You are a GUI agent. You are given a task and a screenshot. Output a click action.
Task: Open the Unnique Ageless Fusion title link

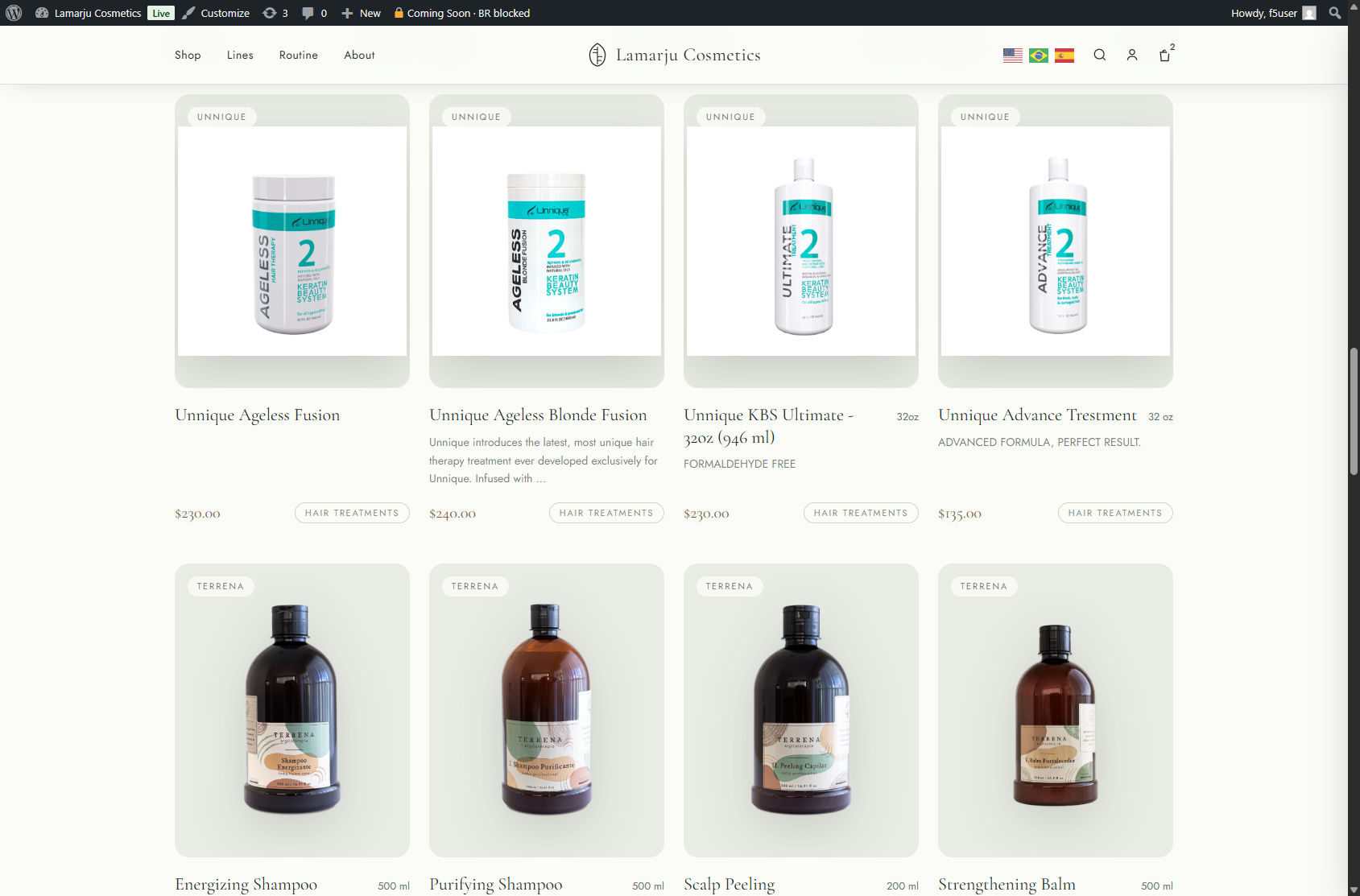point(257,415)
